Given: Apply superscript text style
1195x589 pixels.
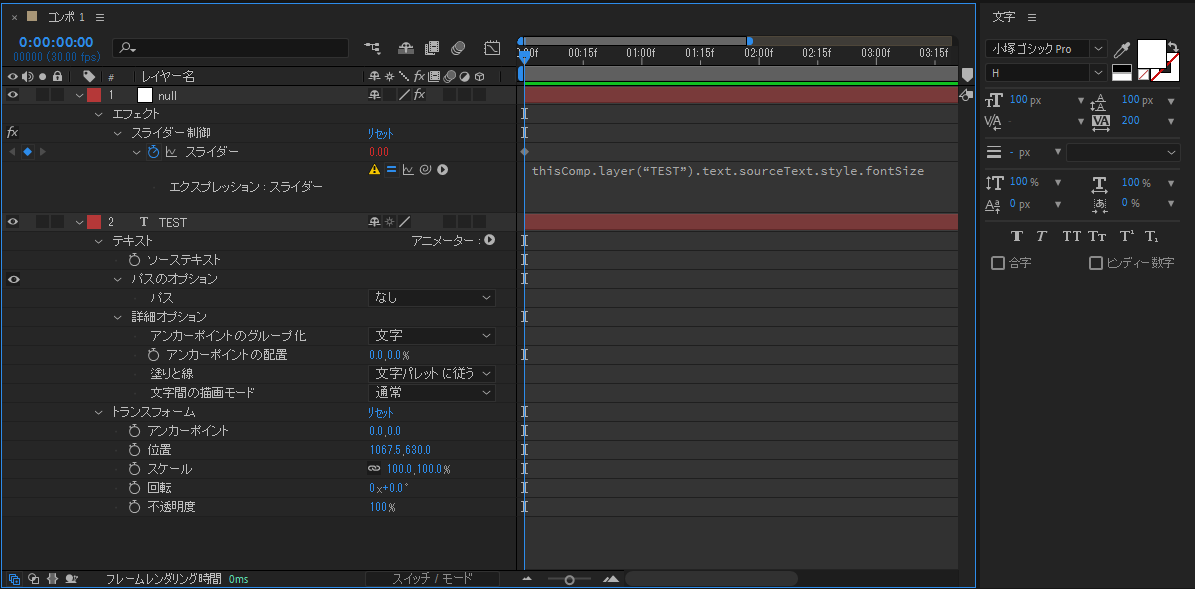Looking at the screenshot, I should (1126, 236).
